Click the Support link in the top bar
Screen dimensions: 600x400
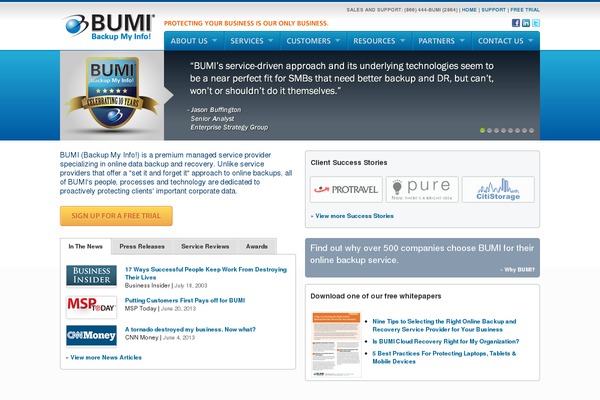pos(494,10)
